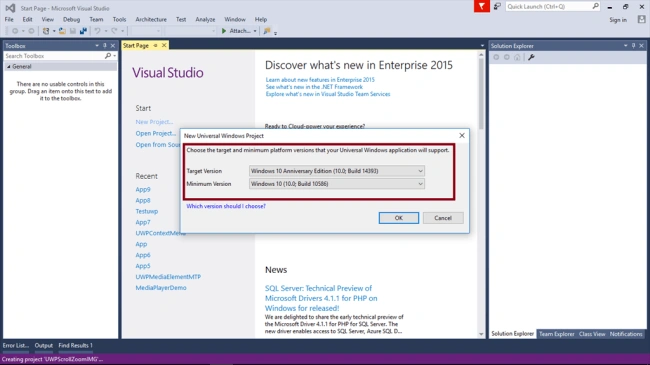Open 'Learn about new features in Enterprise 2015'
650x365 pixels.
coord(320,80)
